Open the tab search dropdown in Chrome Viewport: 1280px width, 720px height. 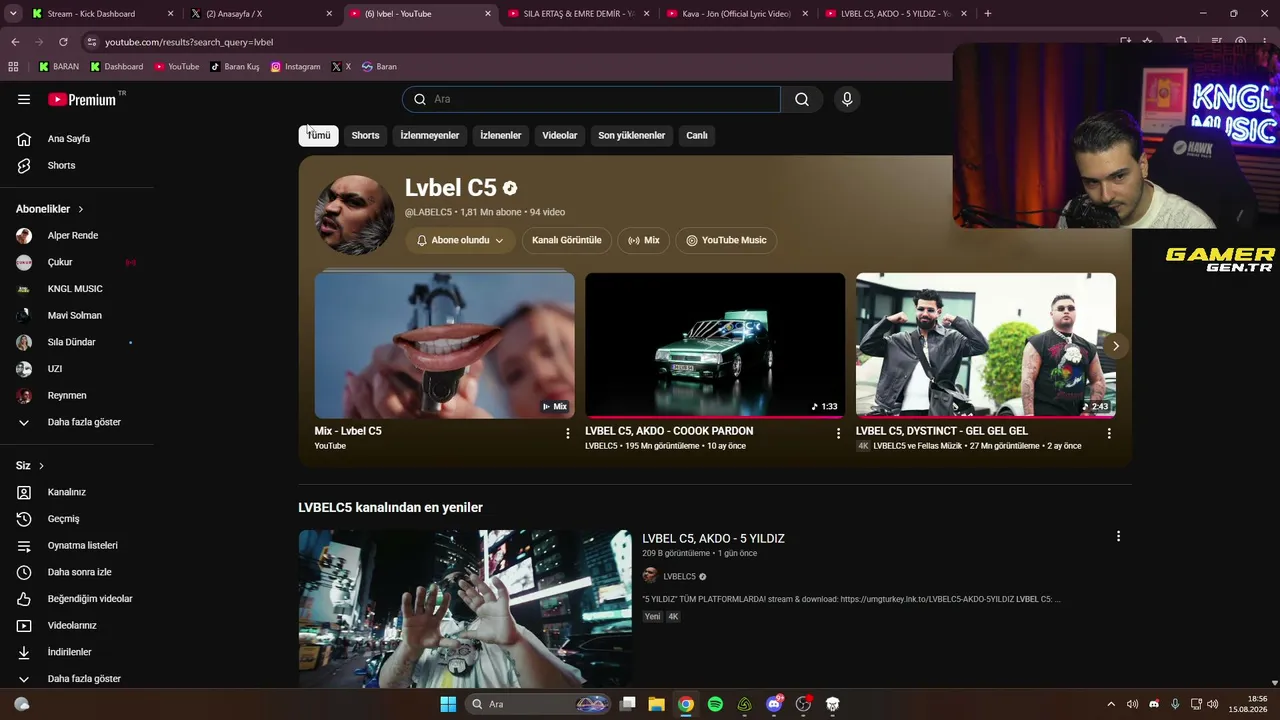[x=13, y=14]
